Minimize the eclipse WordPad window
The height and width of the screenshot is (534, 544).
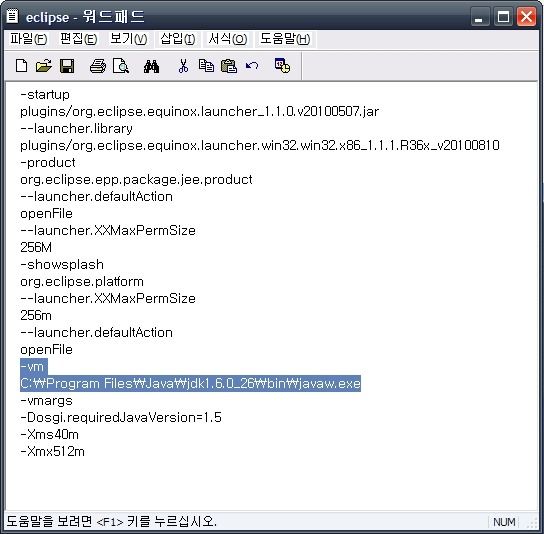[480, 16]
